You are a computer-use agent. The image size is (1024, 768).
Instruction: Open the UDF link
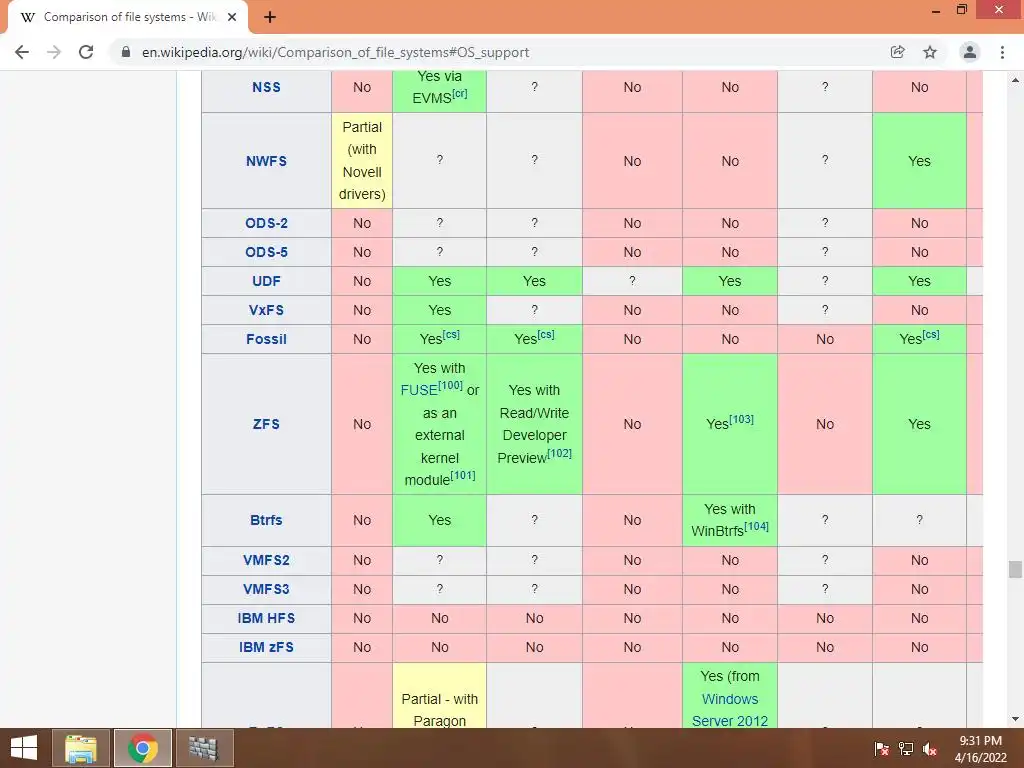(266, 281)
